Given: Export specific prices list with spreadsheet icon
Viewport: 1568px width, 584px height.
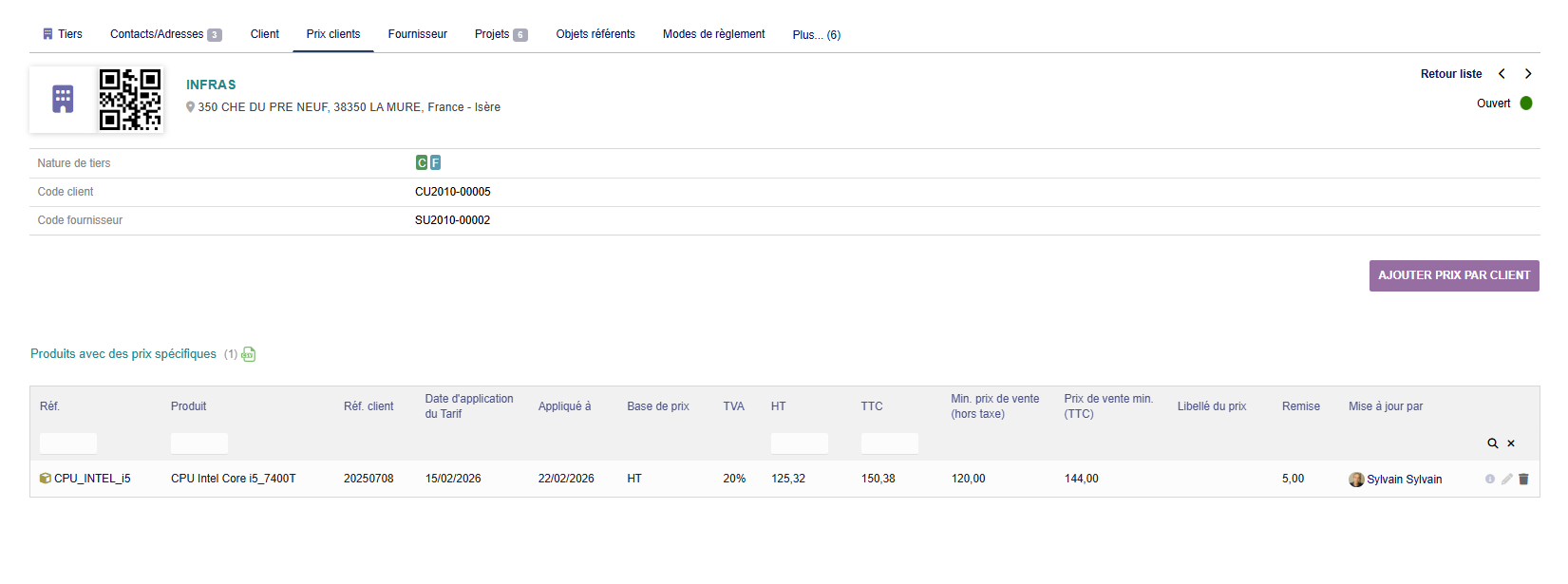Looking at the screenshot, I should 249,354.
